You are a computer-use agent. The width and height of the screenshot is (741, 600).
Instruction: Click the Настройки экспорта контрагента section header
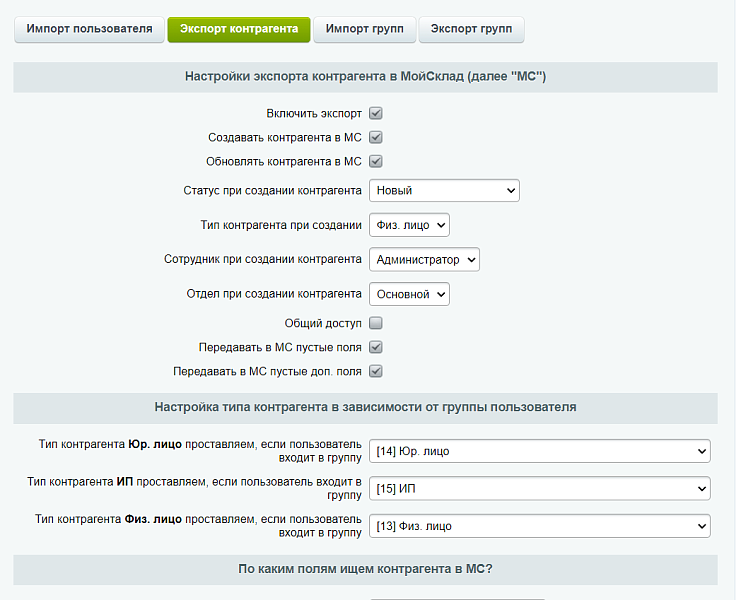(x=365, y=77)
